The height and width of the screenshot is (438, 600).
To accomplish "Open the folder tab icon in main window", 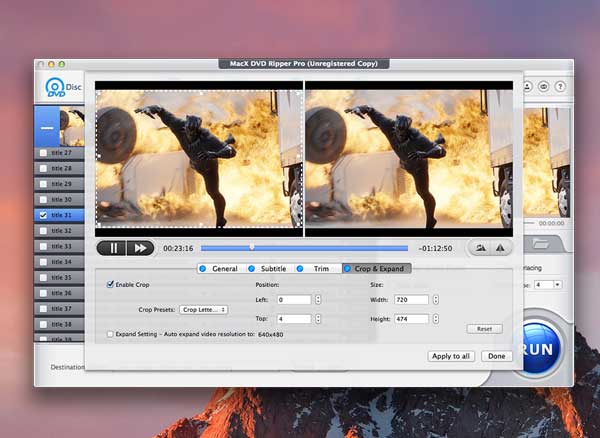I will click(541, 244).
